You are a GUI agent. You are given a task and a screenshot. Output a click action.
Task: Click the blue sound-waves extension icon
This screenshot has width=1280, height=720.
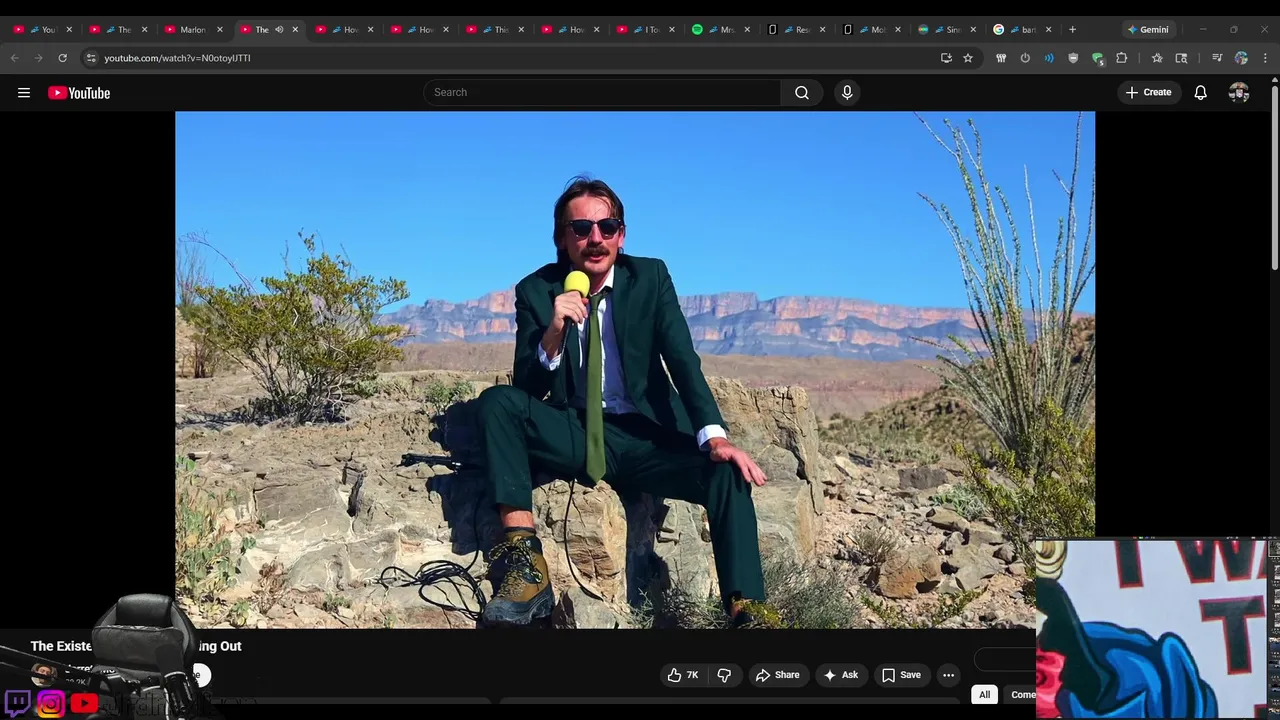[x=1049, y=58]
